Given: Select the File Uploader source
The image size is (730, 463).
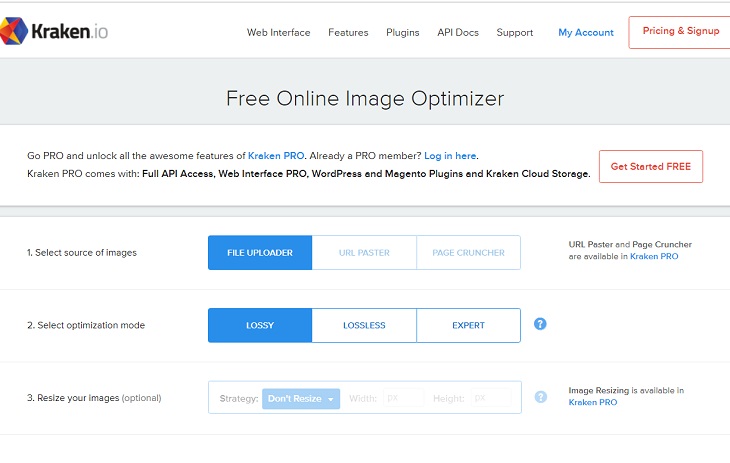Looking at the screenshot, I should (260, 253).
